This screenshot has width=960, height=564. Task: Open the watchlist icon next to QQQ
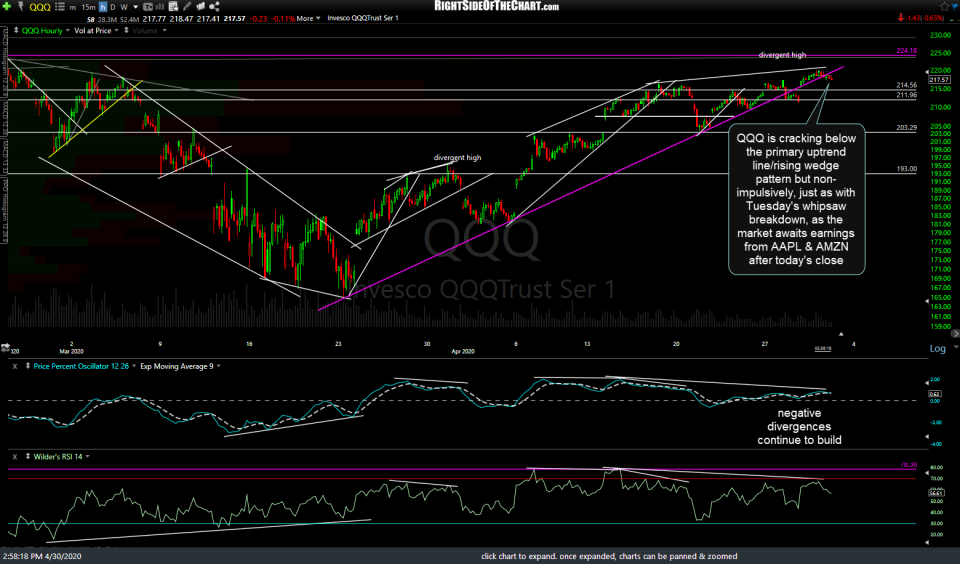pyautogui.click(x=60, y=7)
